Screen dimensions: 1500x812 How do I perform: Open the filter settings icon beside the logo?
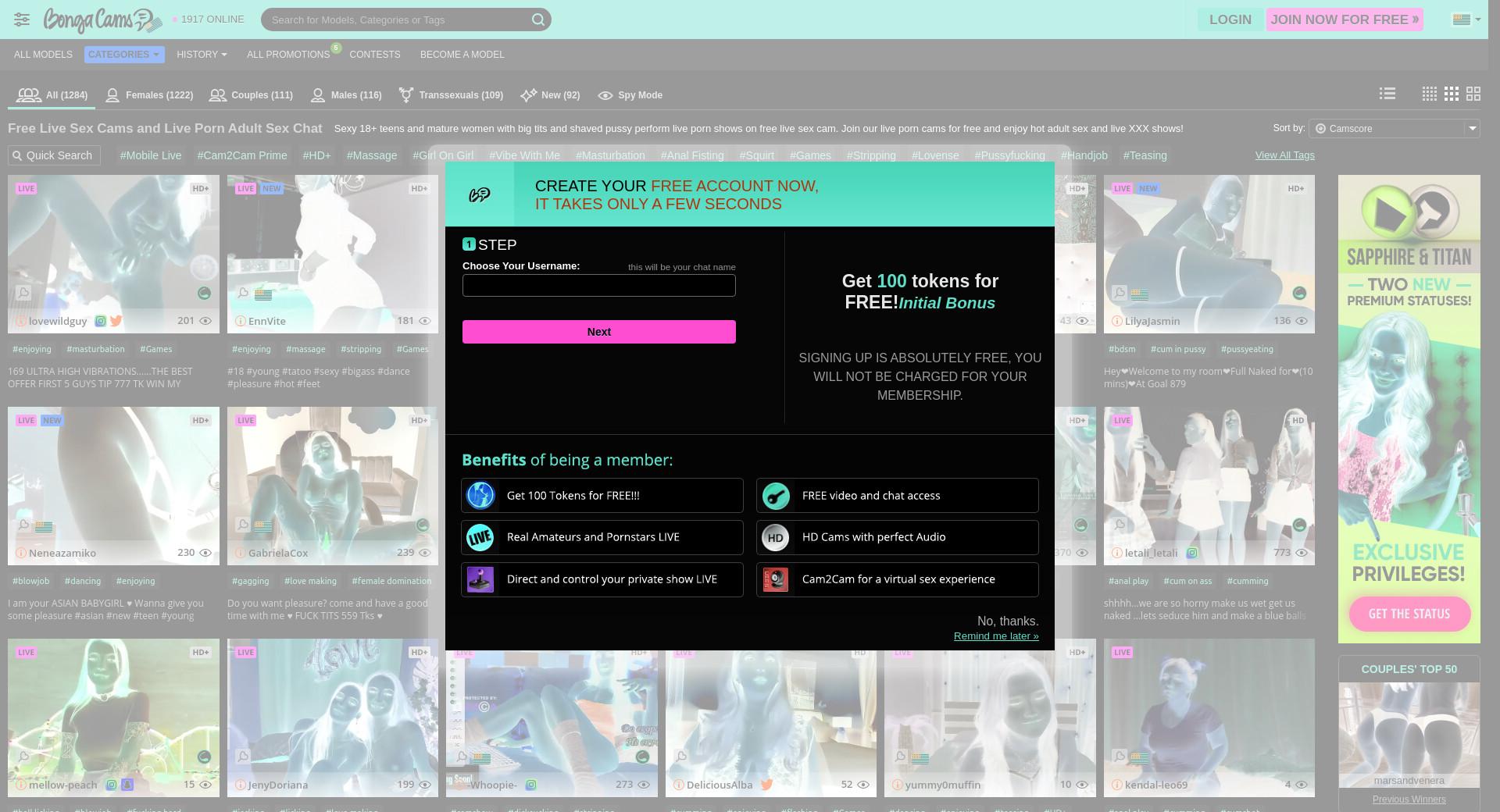click(x=22, y=20)
